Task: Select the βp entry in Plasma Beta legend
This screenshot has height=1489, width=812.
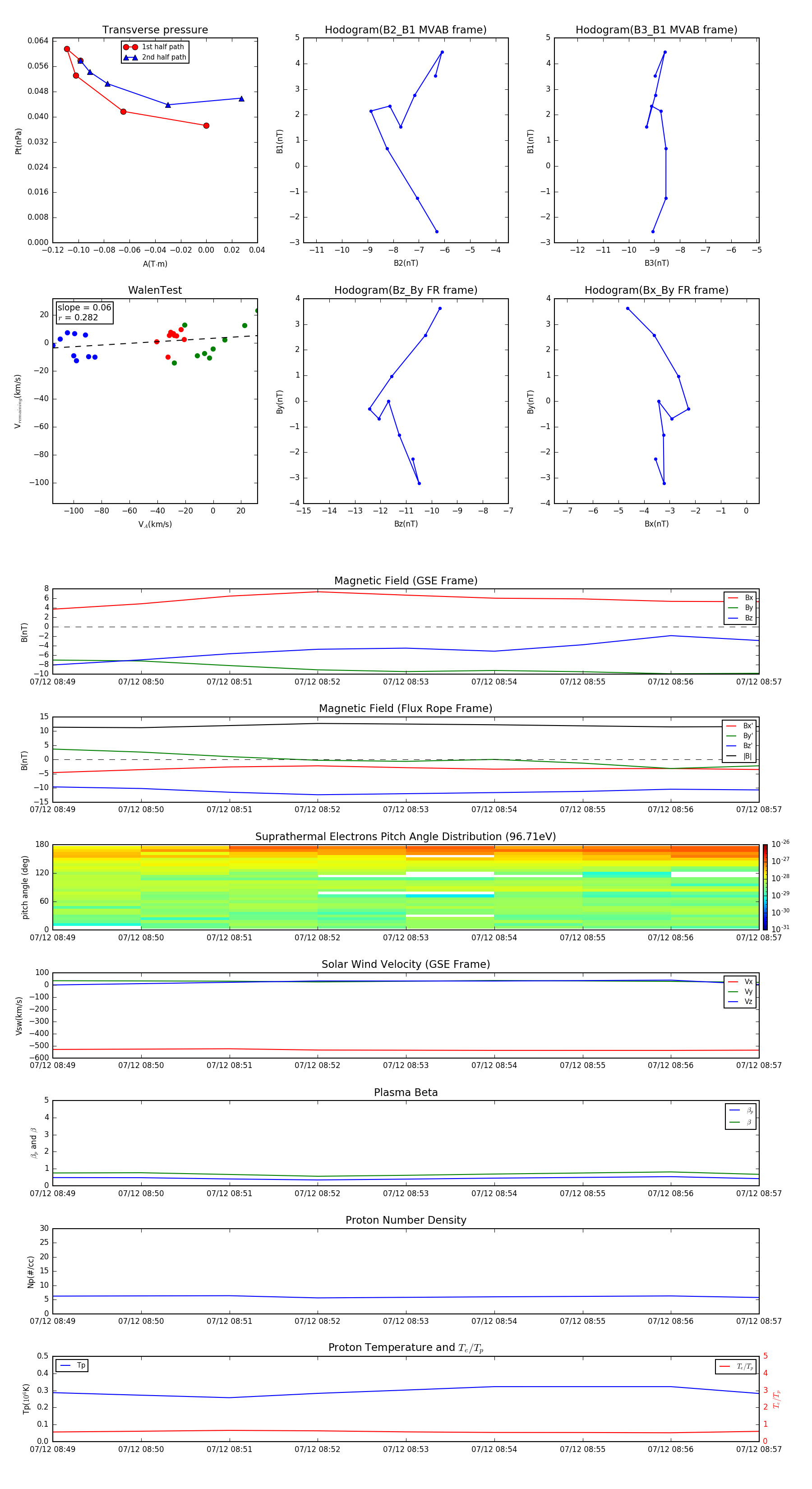Action: [741, 1110]
